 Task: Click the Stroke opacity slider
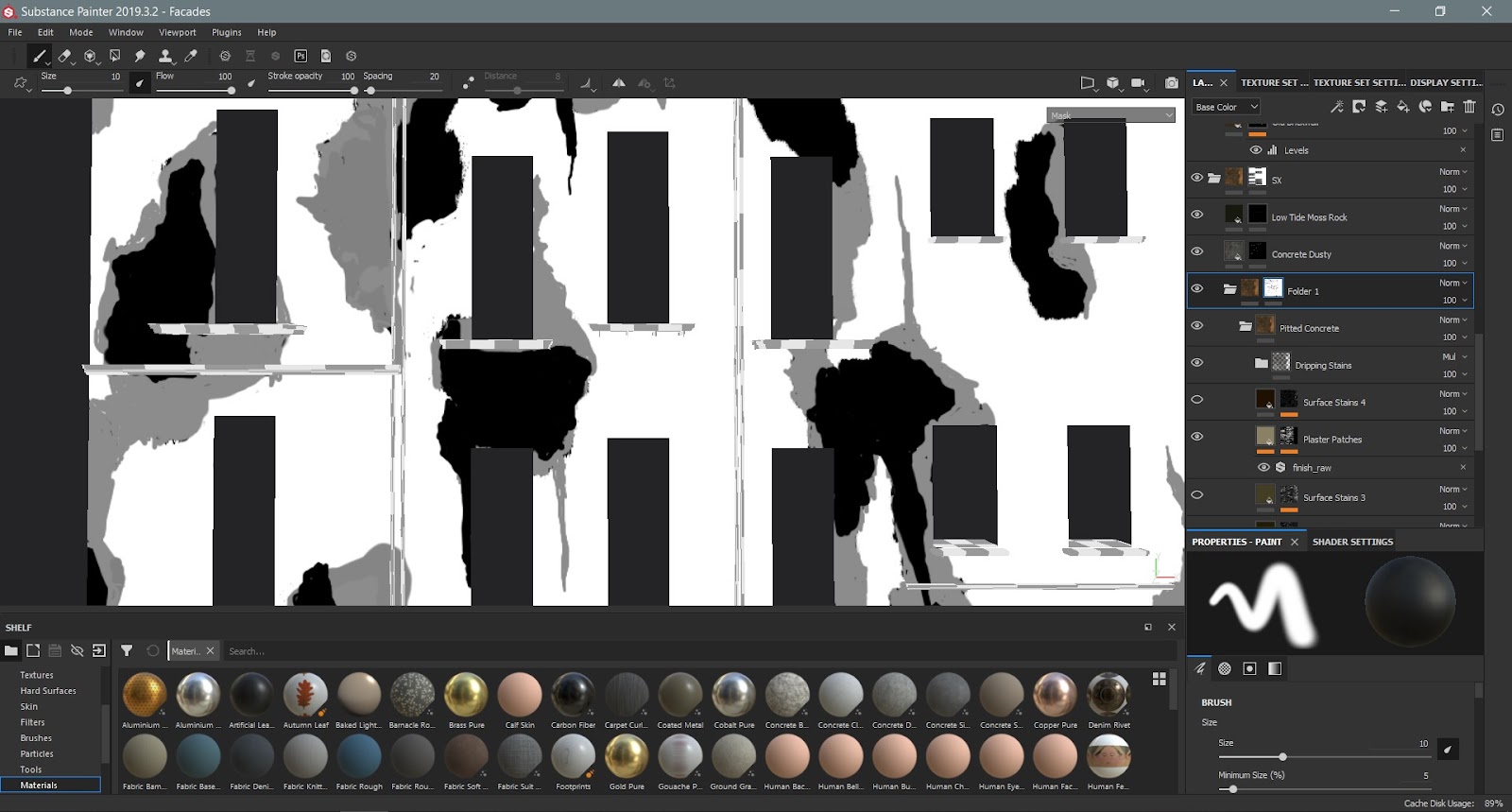312,91
